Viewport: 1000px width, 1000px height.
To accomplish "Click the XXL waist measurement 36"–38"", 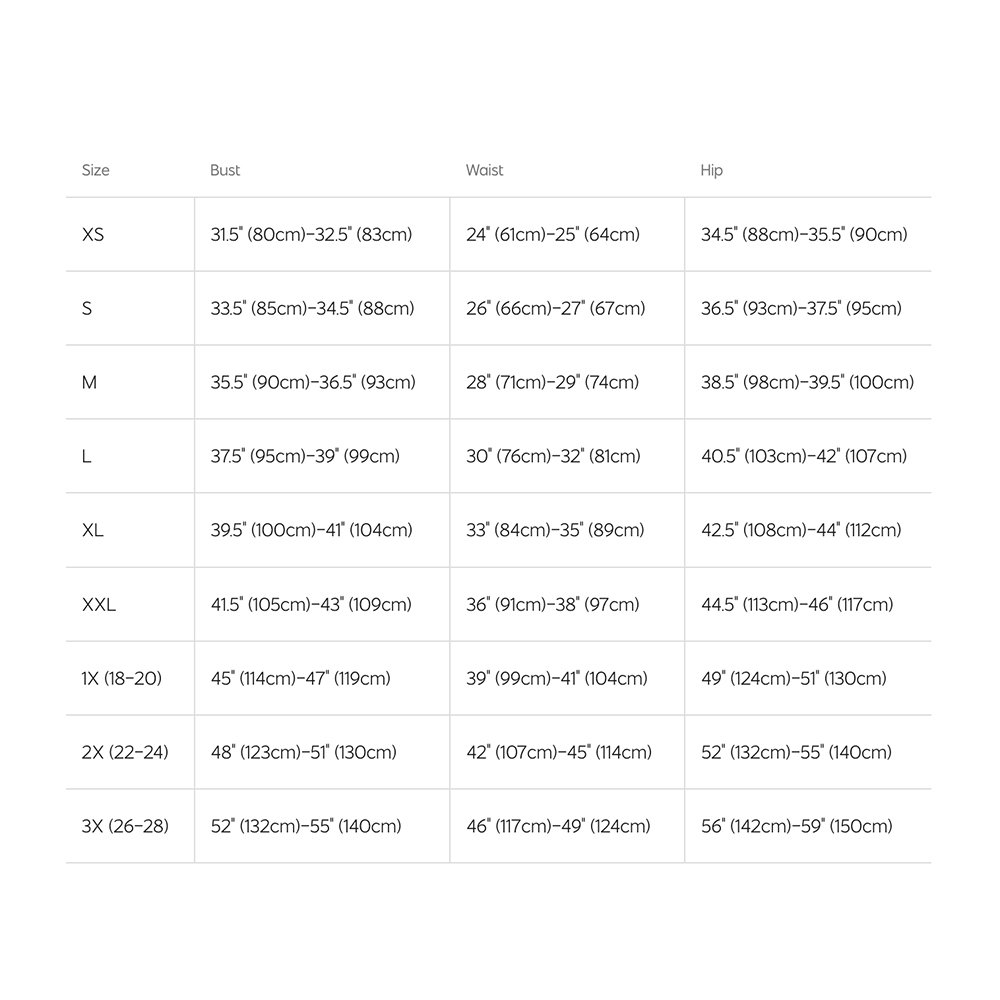I will tap(554, 605).
